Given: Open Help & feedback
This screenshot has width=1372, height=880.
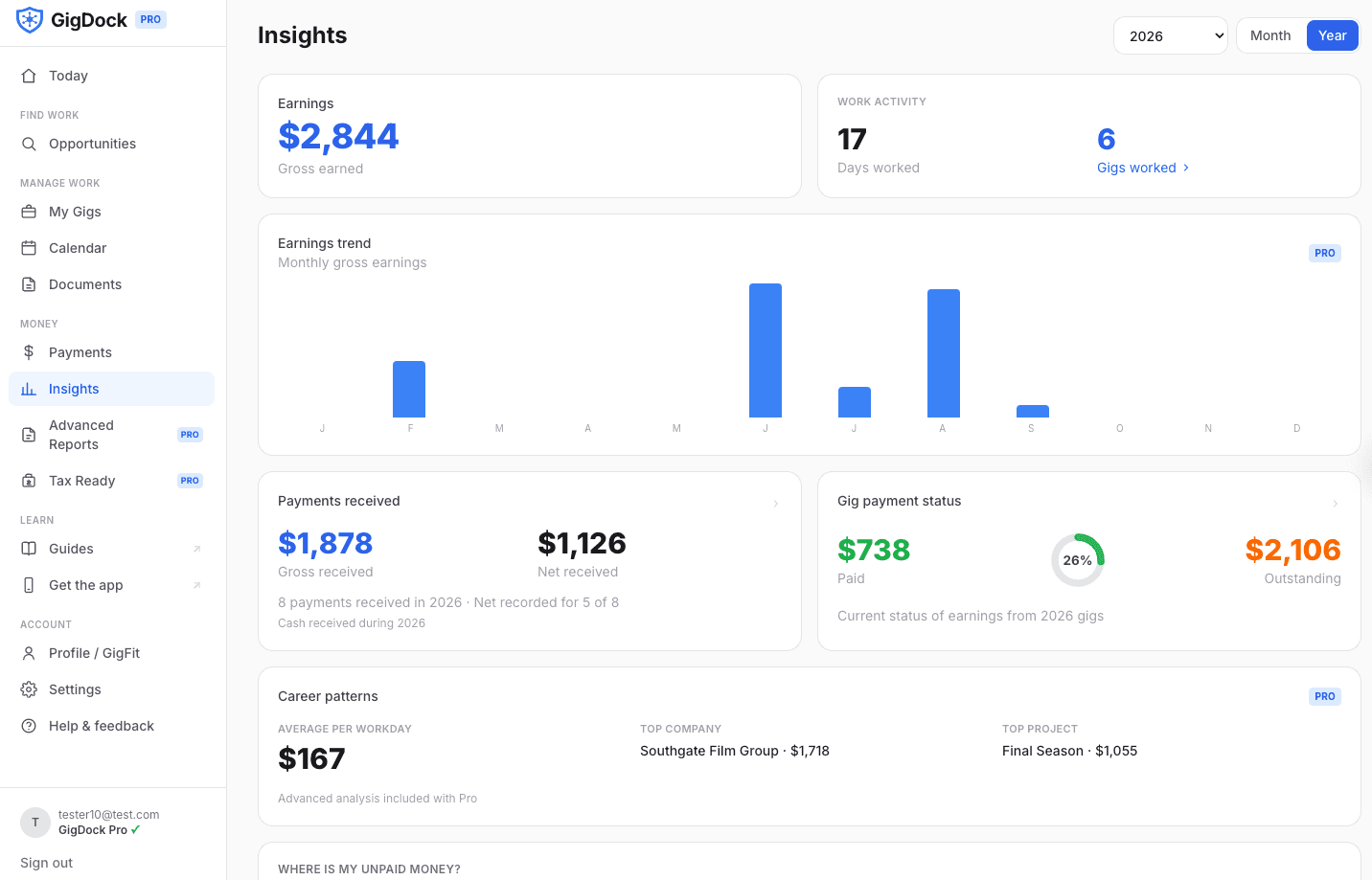Looking at the screenshot, I should point(111,726).
